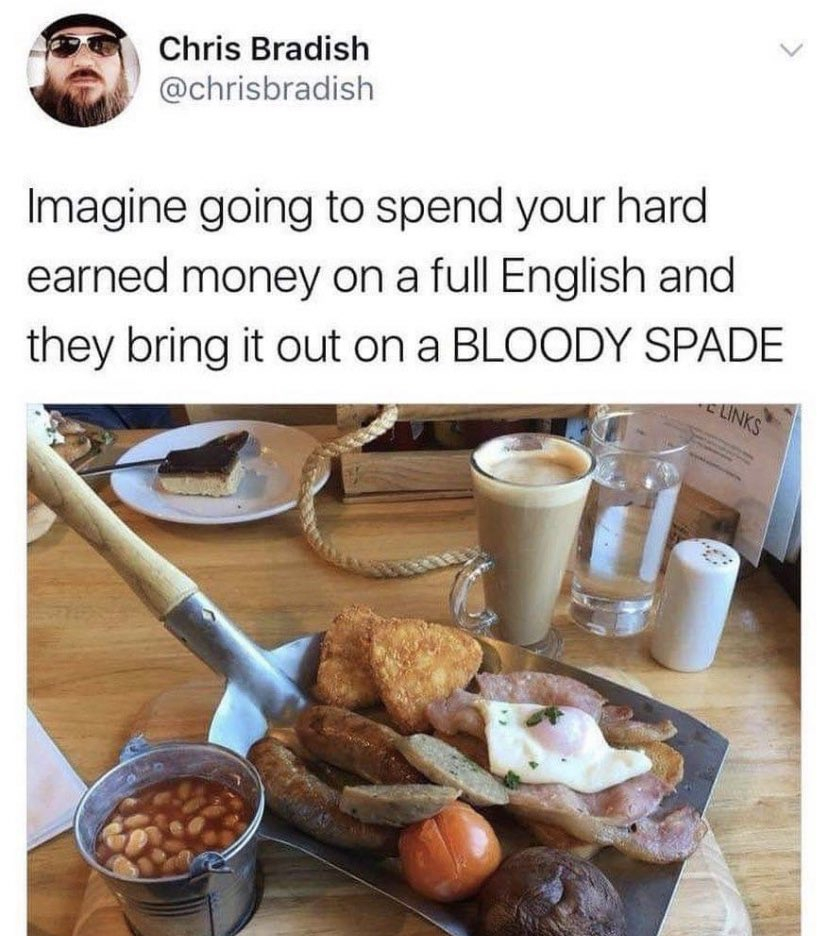
Task: Click the bucket of baked beans
Action: pyautogui.click(x=170, y=835)
